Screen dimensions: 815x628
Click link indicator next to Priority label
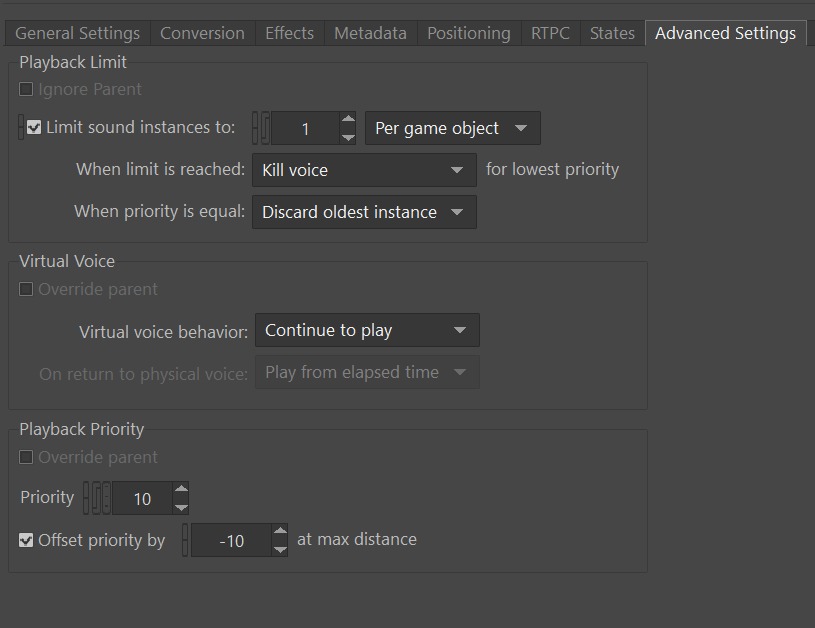click(86, 498)
